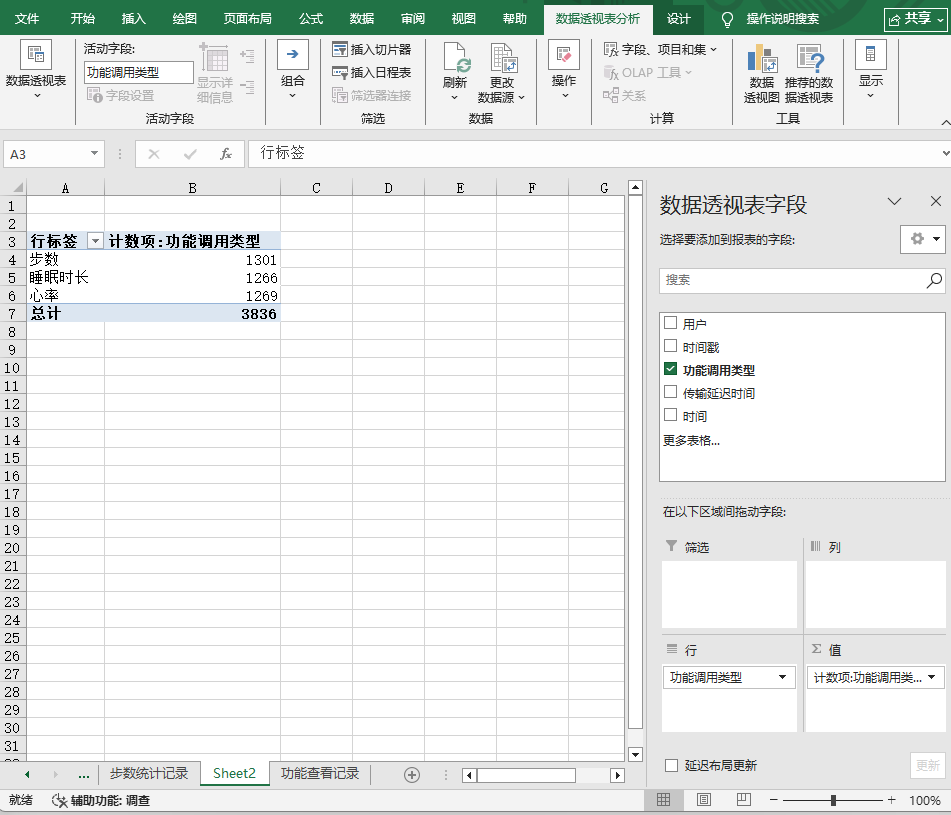951x815 pixels.
Task: Click 更改数据源 icon
Action: click(x=502, y=58)
